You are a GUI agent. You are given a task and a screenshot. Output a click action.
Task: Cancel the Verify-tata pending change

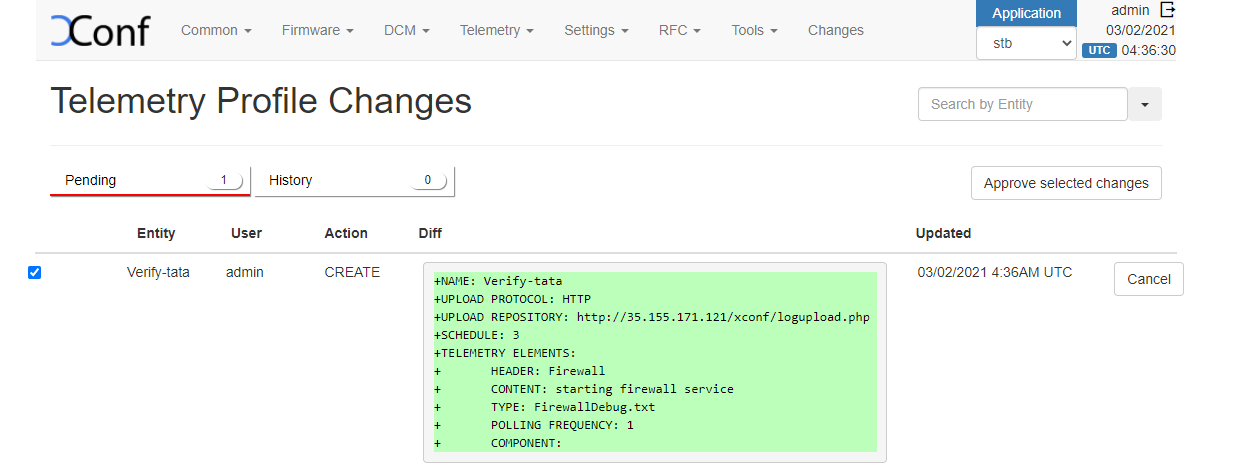1148,279
